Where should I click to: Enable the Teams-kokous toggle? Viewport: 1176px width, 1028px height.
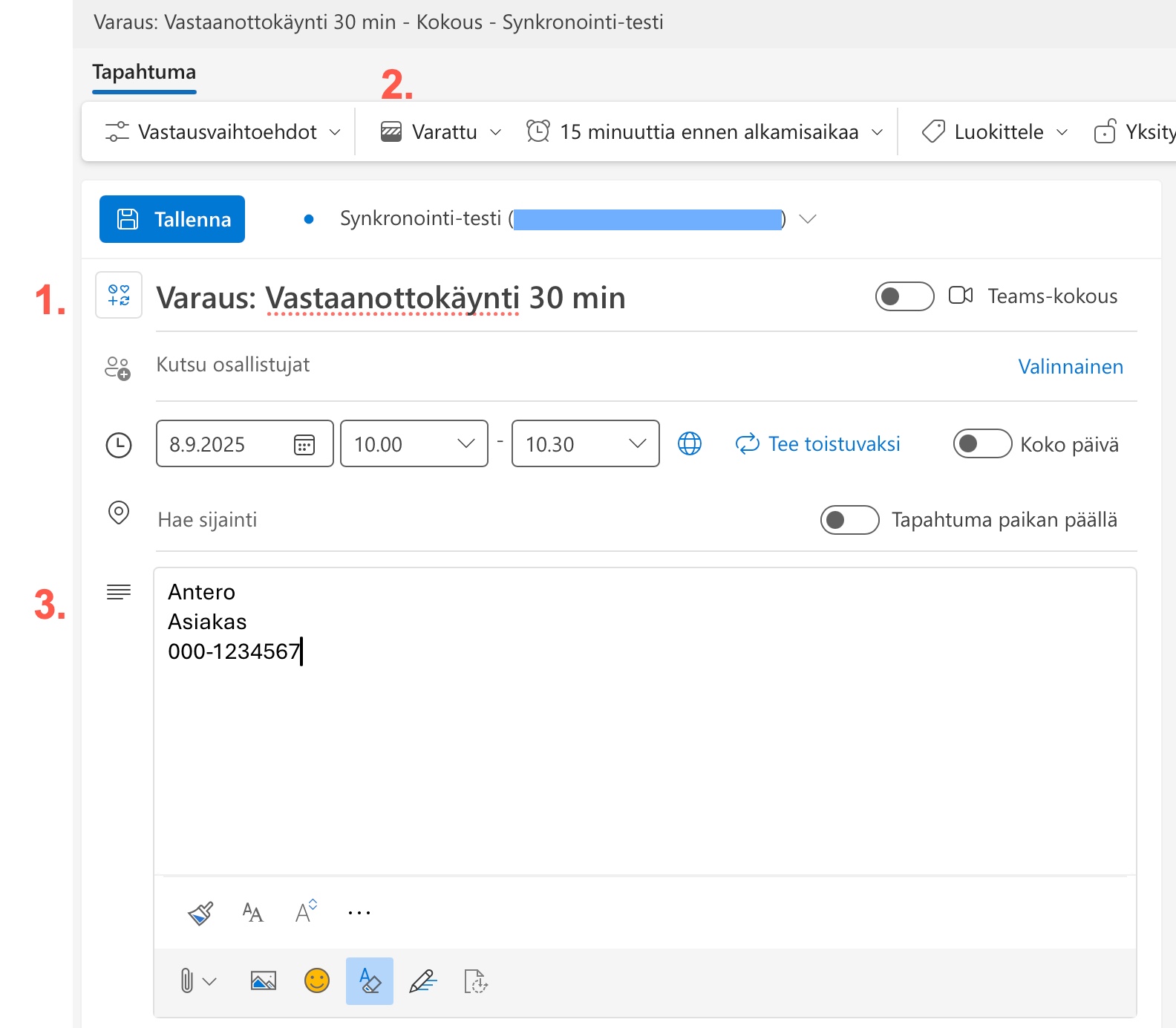point(904,296)
